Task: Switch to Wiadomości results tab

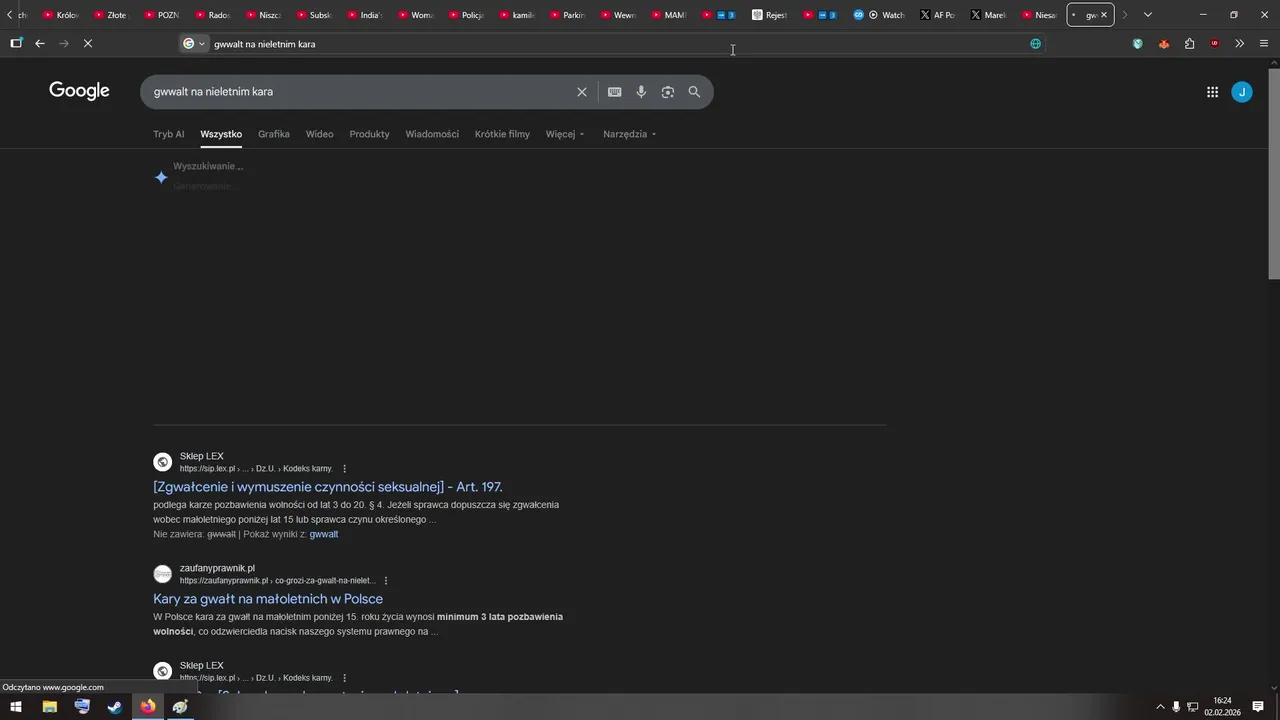Action: point(432,134)
